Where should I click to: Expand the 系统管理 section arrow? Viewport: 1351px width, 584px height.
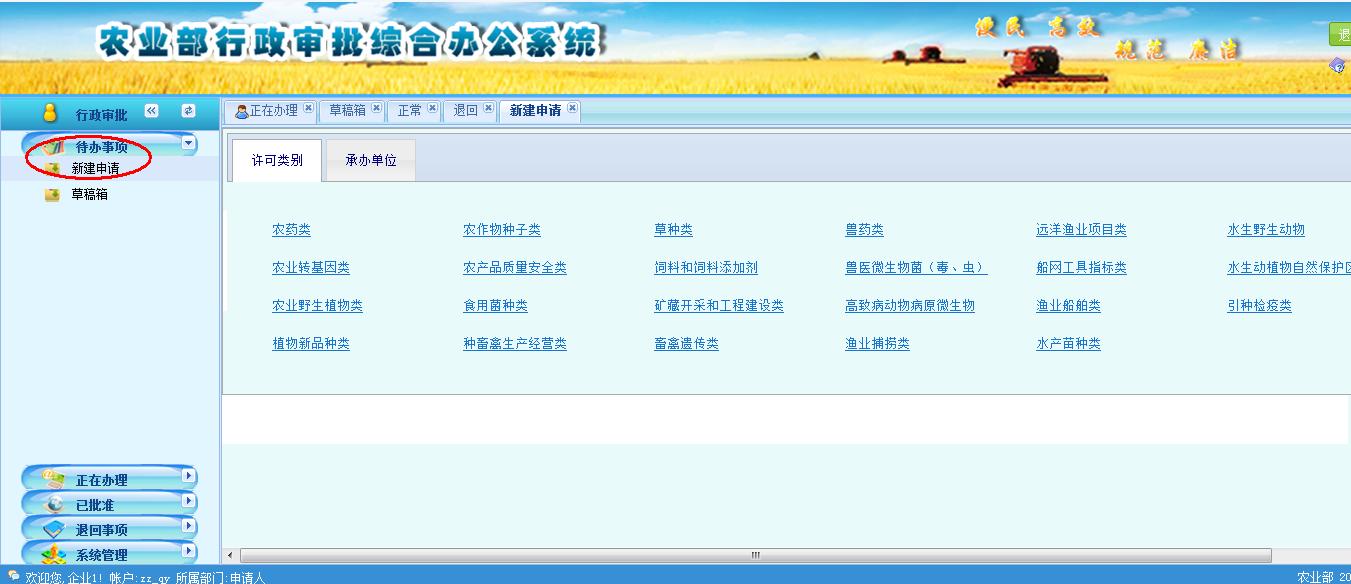(189, 551)
